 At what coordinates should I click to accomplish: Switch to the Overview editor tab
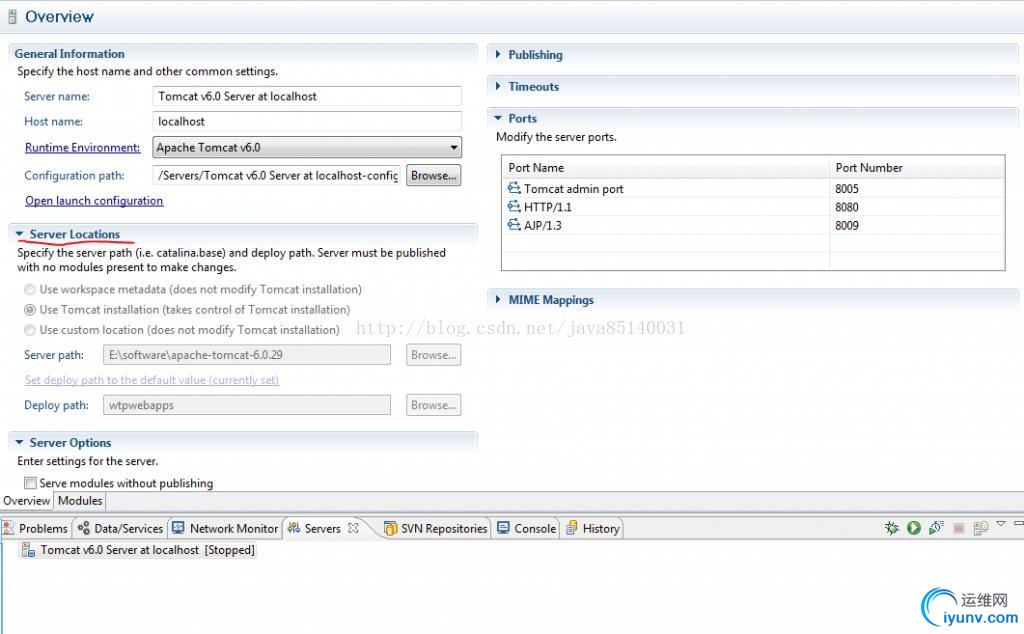pyautogui.click(x=26, y=501)
